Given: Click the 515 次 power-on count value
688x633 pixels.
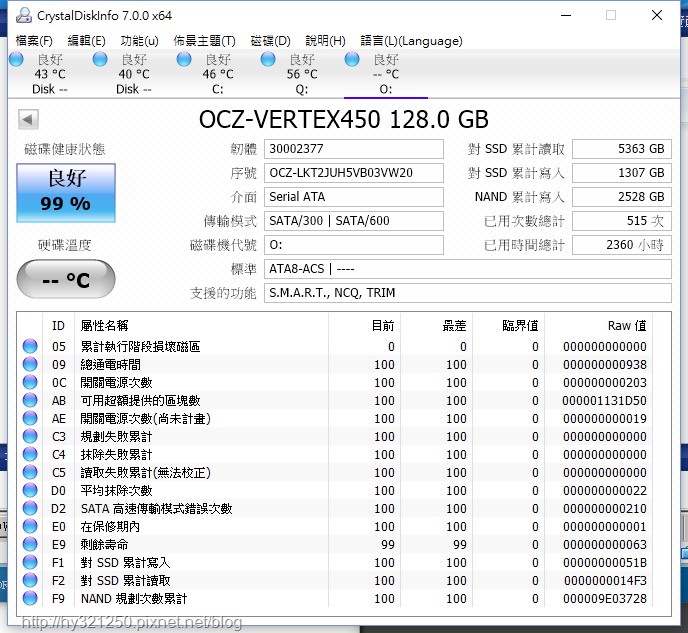Looking at the screenshot, I should tap(622, 221).
